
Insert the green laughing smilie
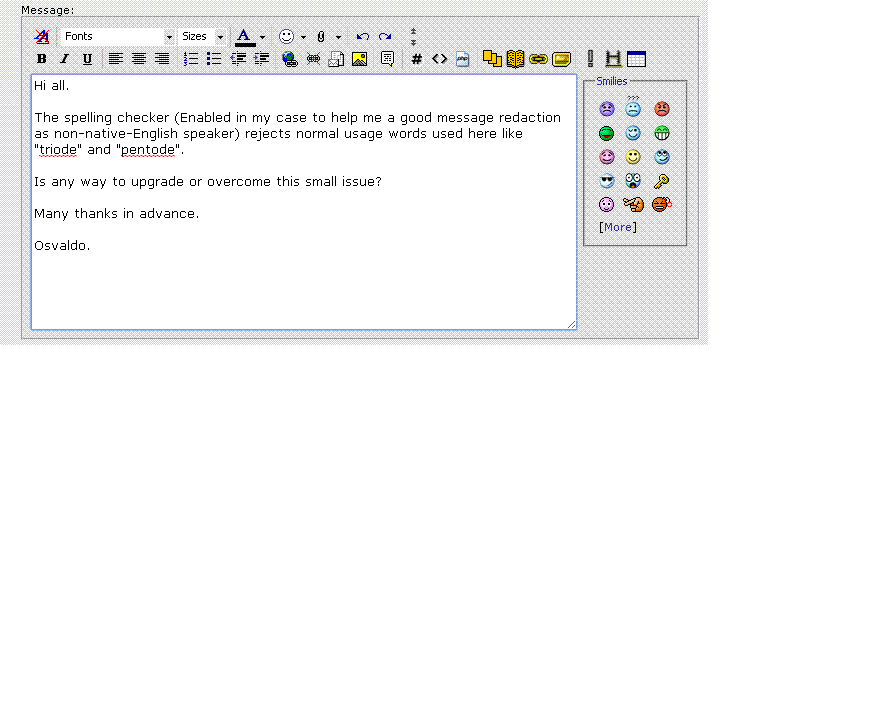point(606,133)
